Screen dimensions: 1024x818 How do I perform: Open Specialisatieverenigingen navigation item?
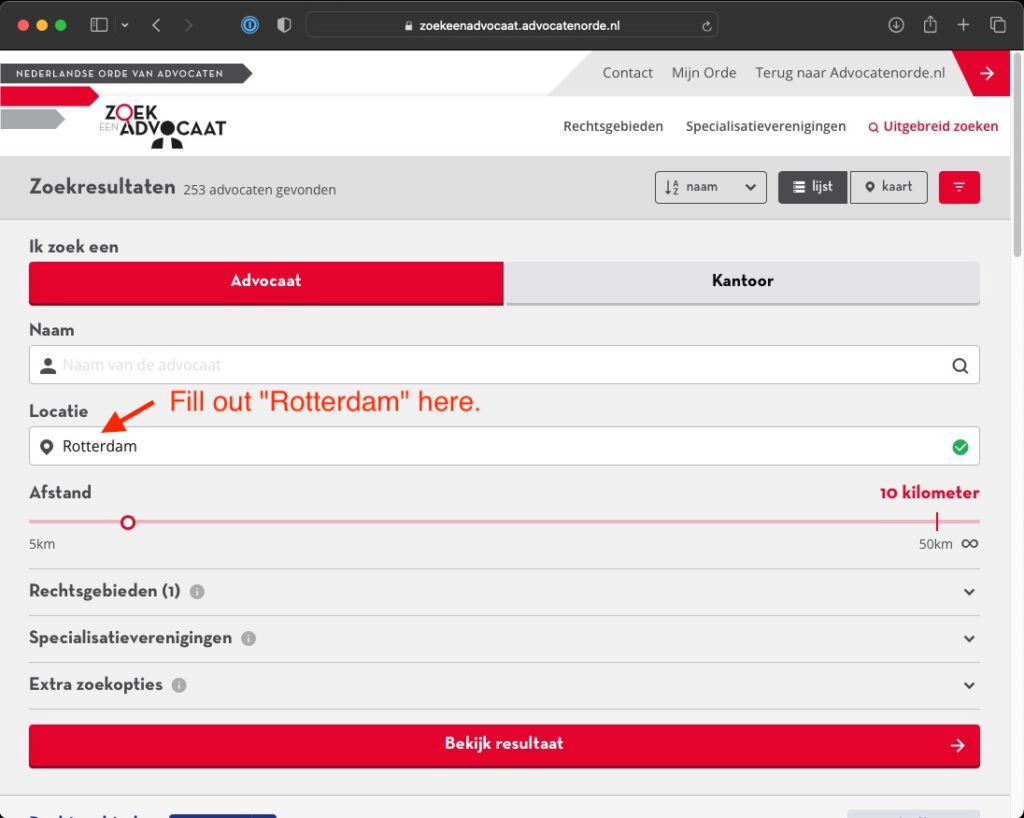point(765,126)
